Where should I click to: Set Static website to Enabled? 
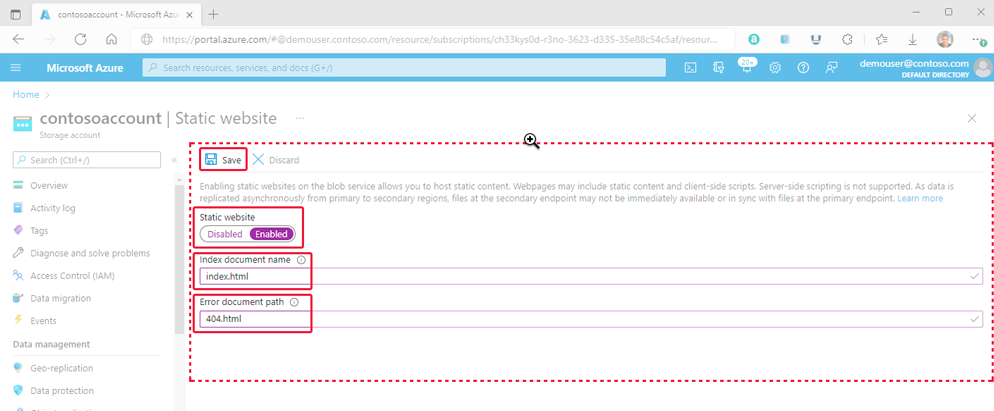coord(271,234)
